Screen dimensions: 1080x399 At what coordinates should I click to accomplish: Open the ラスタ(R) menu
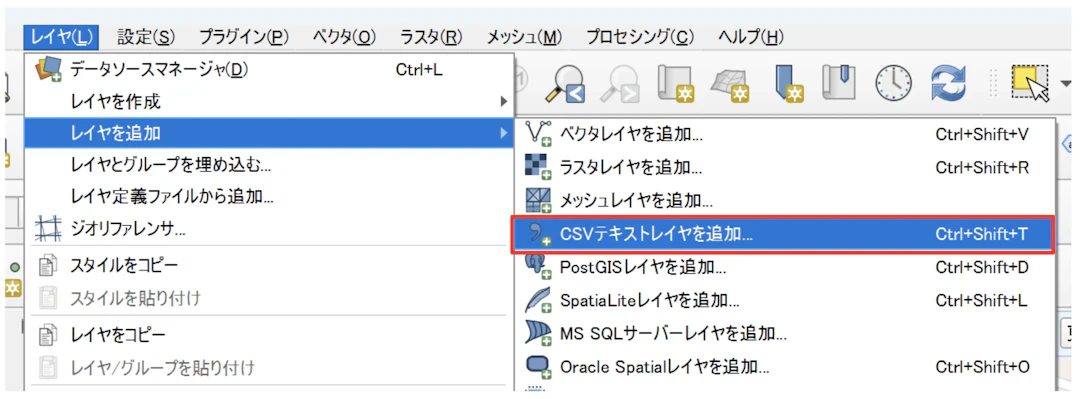point(431,37)
